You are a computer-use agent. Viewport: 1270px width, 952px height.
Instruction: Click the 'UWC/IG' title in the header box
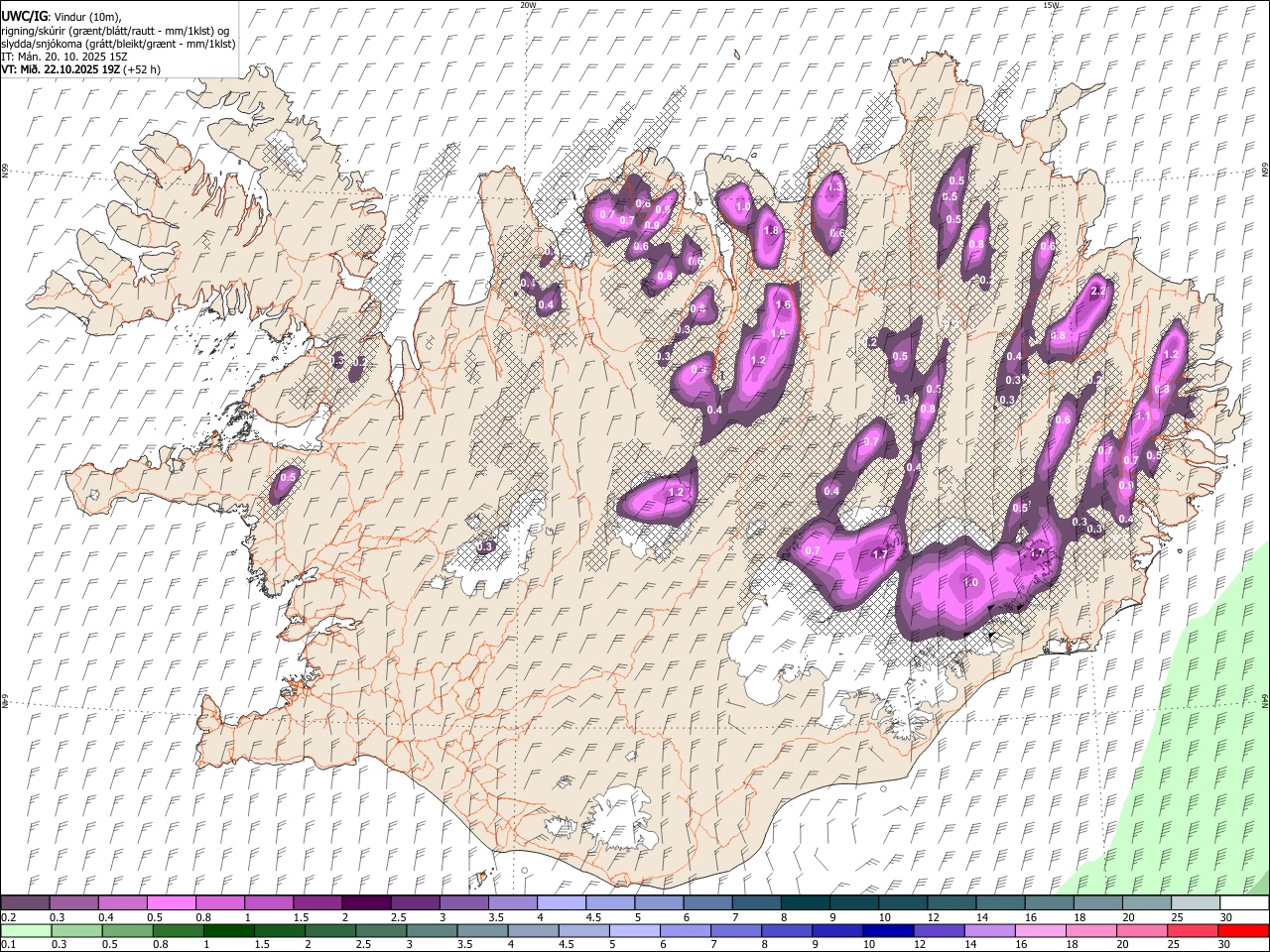[x=24, y=16]
